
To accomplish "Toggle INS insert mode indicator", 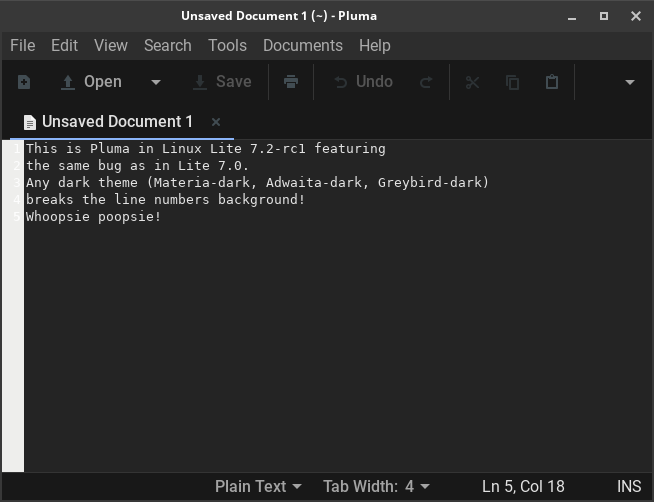I will pos(629,487).
